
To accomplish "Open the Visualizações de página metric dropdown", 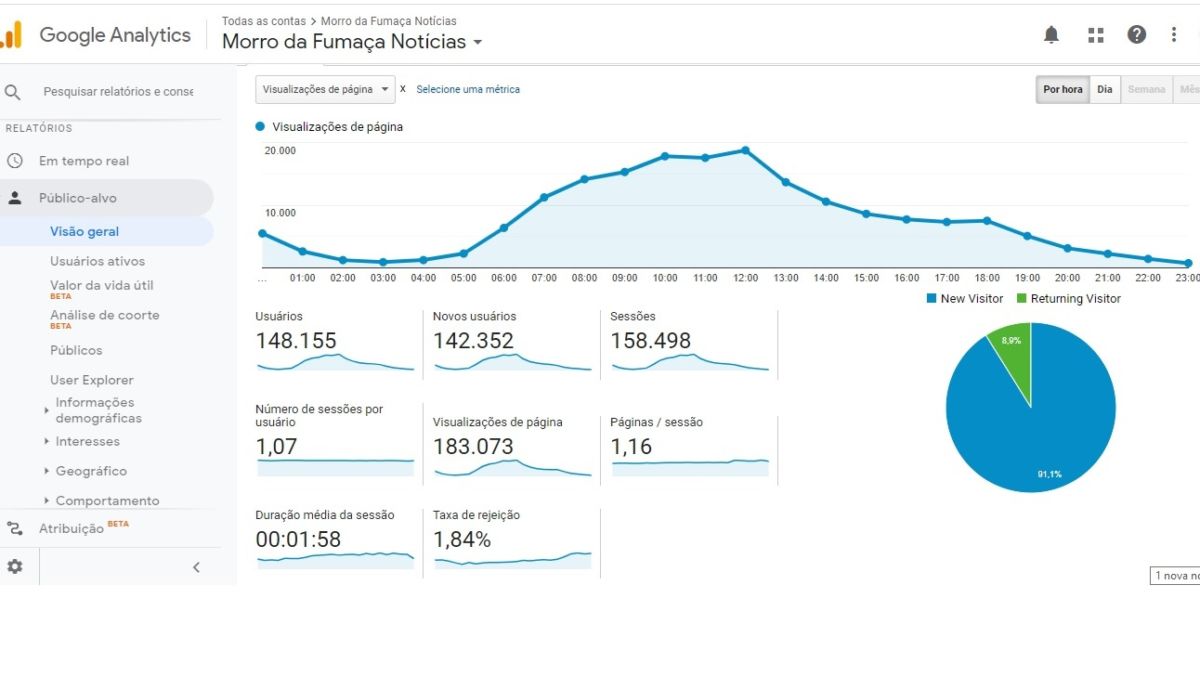I will [x=325, y=89].
